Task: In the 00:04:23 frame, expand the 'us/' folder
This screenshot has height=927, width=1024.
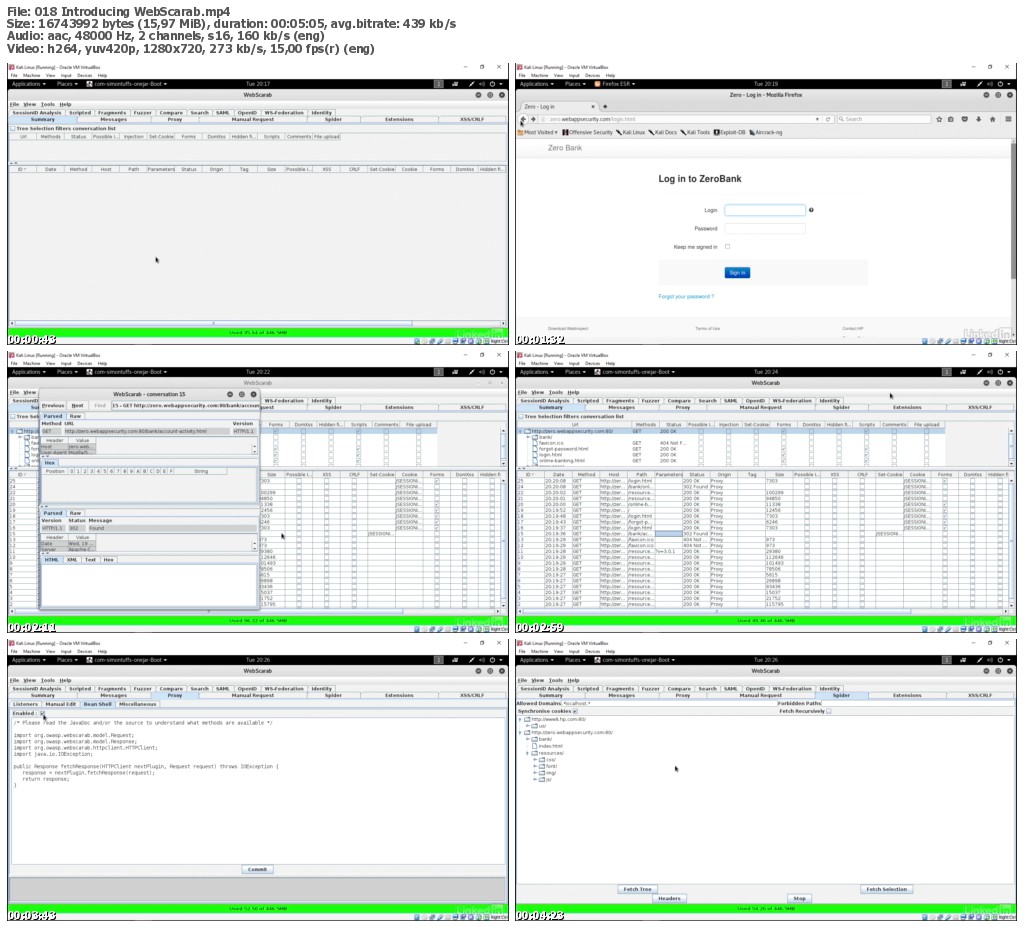Action: point(528,726)
